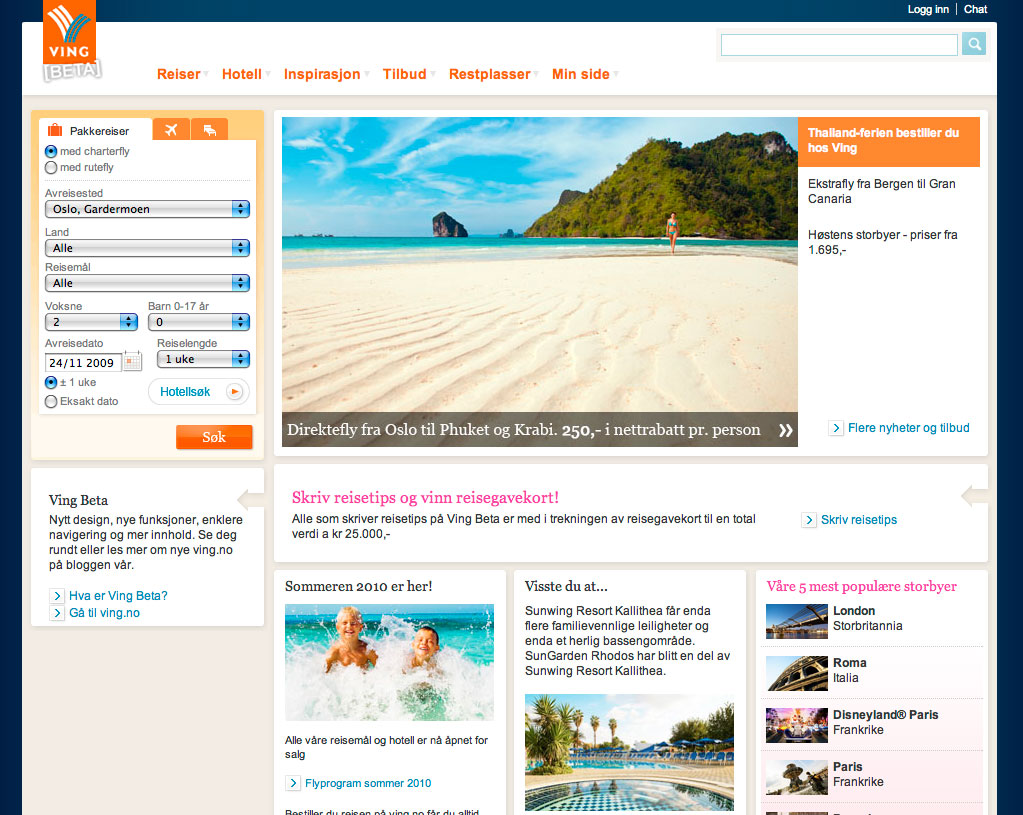Click the Sunwing resort pool photo
The width and height of the screenshot is (1023, 815).
click(x=629, y=752)
